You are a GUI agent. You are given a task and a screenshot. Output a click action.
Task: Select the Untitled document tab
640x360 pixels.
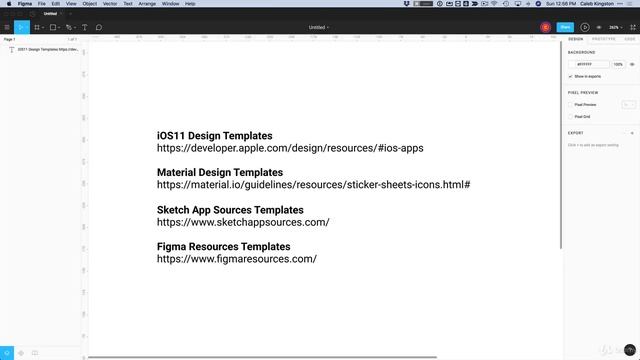tap(51, 14)
